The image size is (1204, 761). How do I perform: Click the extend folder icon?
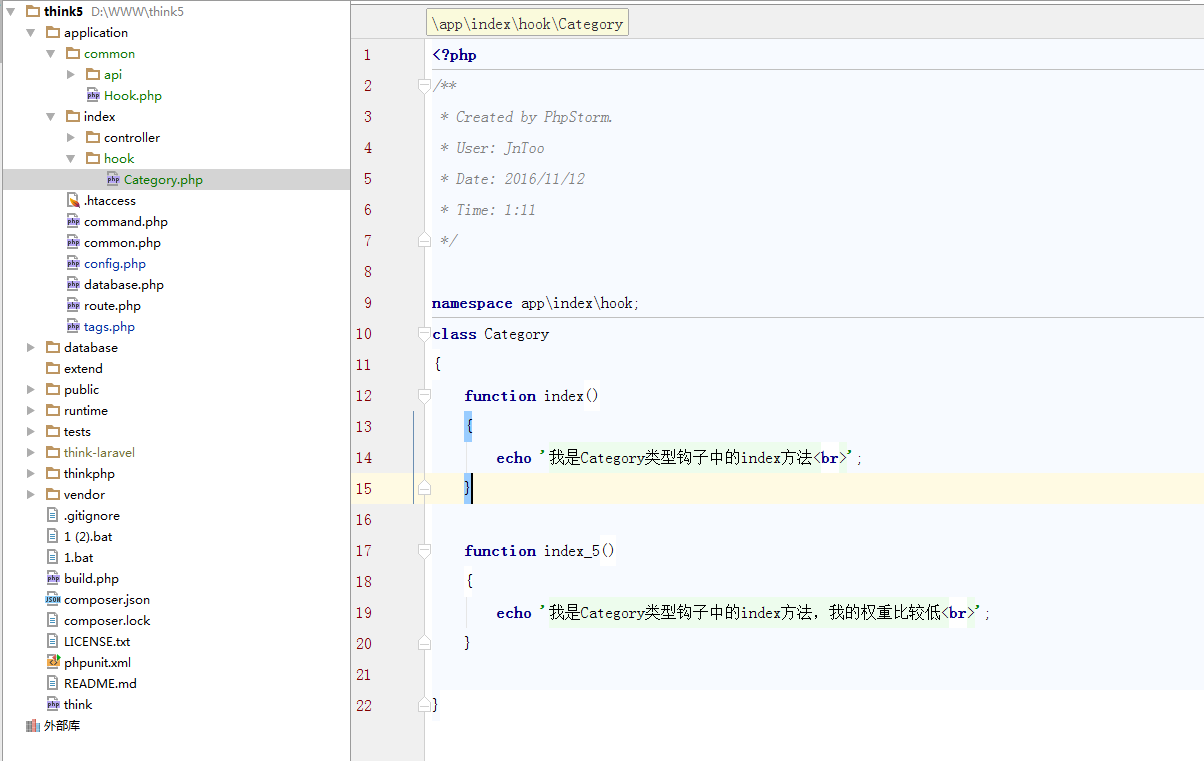pyautogui.click(x=53, y=368)
